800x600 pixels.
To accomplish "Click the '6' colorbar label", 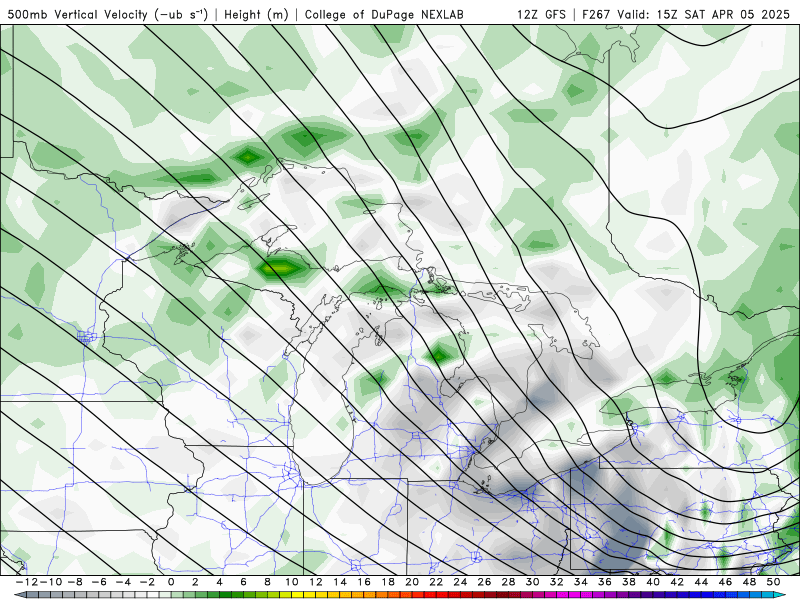I will pyautogui.click(x=243, y=582).
